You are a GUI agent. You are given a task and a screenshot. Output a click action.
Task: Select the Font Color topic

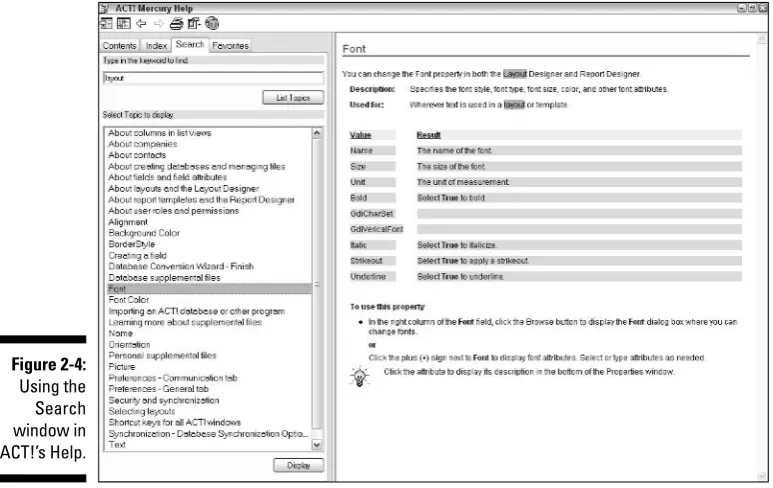coord(129,300)
